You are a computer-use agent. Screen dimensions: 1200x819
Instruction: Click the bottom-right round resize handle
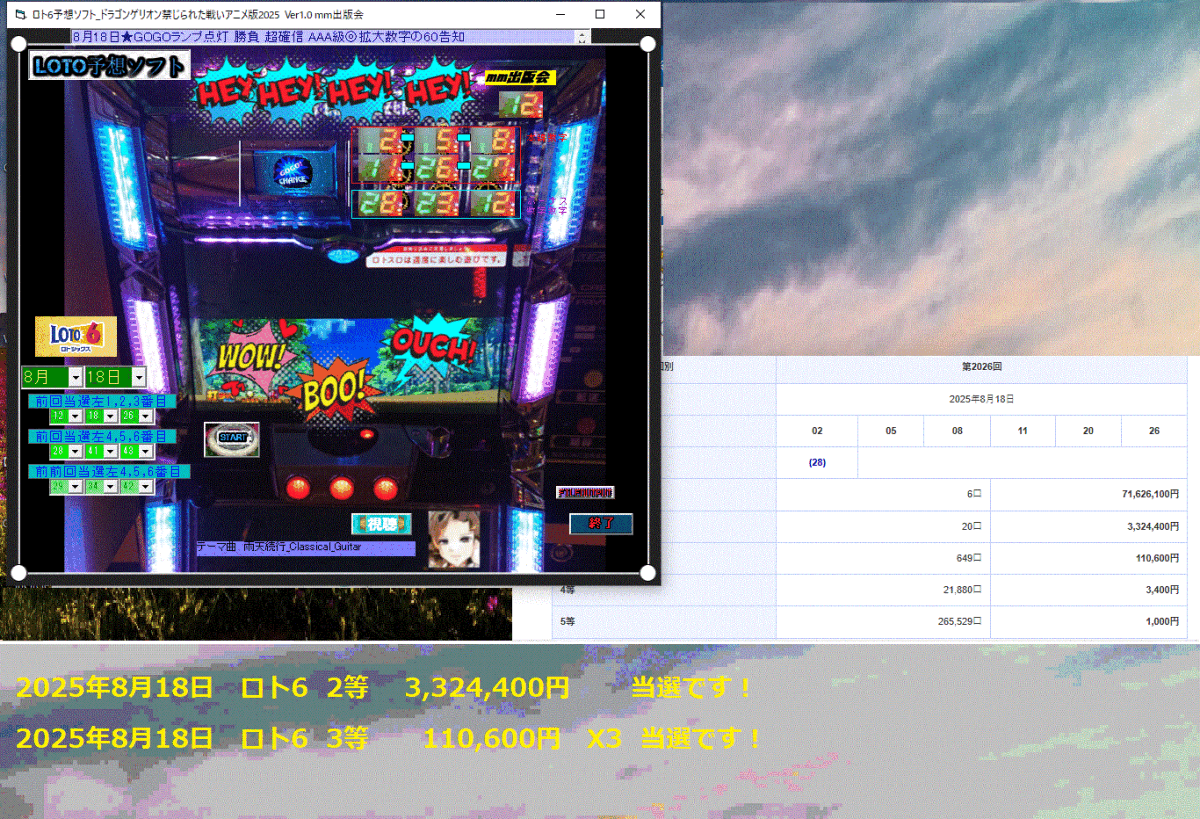[x=647, y=573]
